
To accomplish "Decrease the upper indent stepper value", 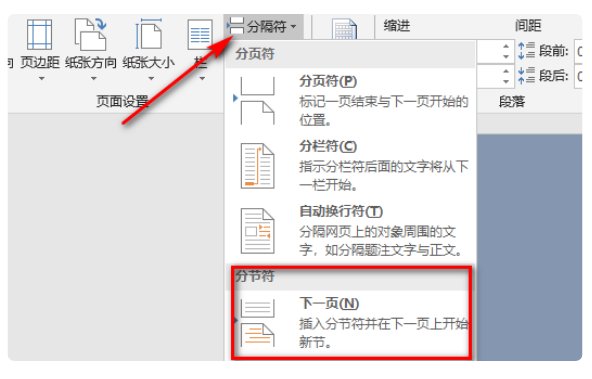I will click(506, 56).
